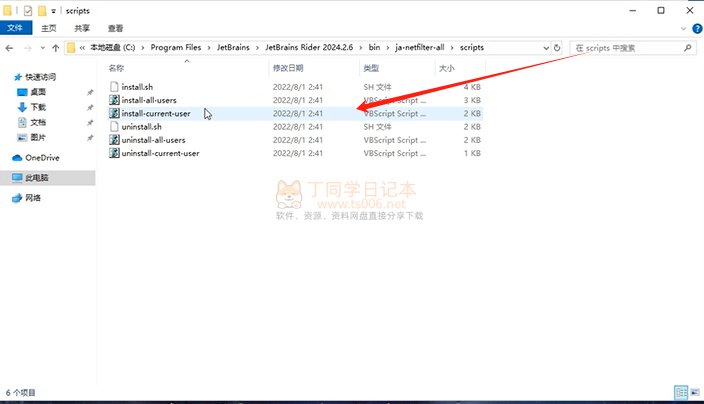
Task: Go back using the back arrow
Action: 9,48
